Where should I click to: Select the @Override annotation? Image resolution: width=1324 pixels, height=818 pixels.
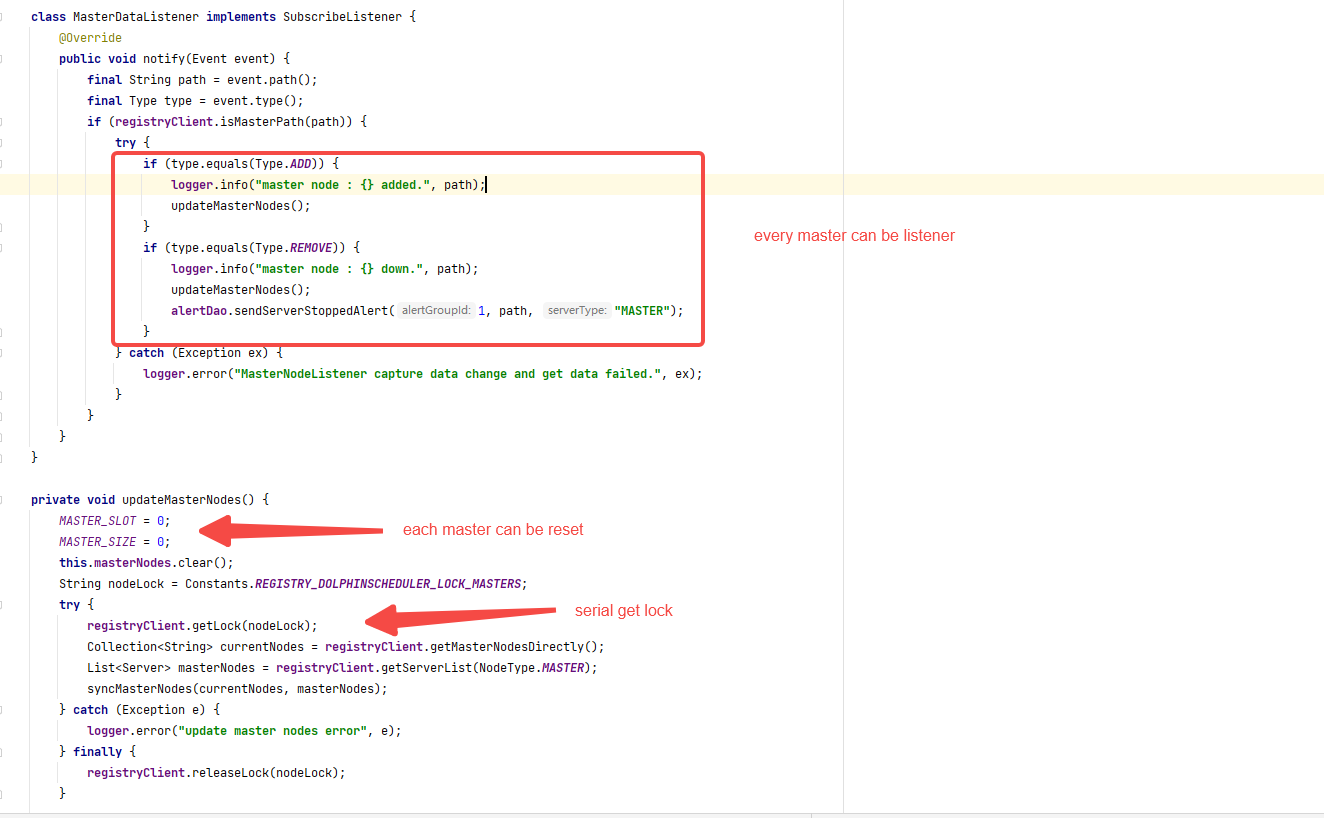pyautogui.click(x=90, y=38)
